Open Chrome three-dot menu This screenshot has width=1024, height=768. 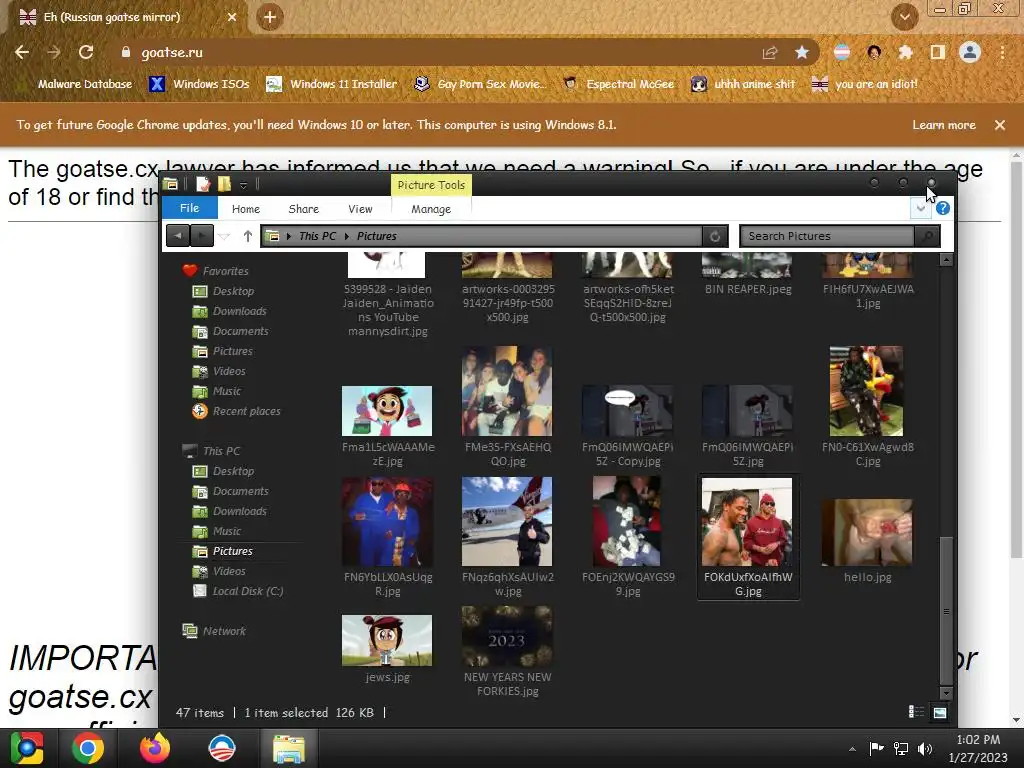click(x=1002, y=52)
